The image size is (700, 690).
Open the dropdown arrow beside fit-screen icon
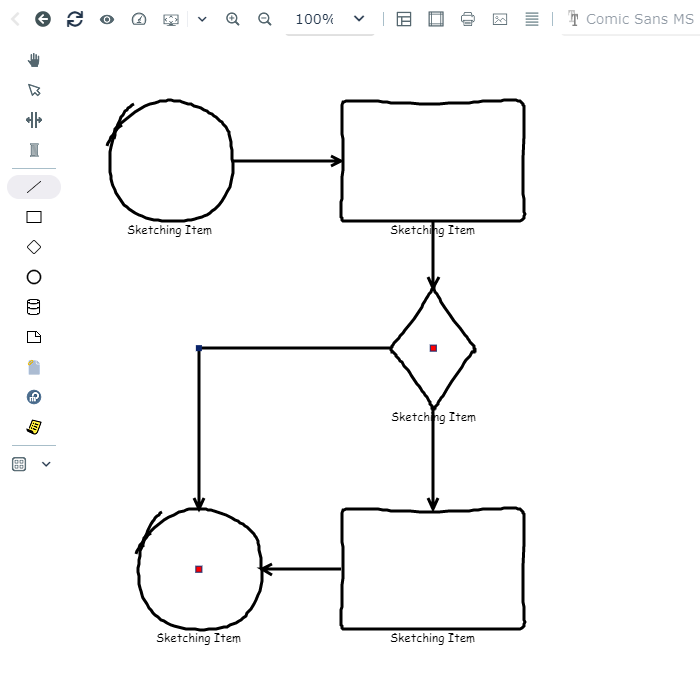[x=202, y=19]
